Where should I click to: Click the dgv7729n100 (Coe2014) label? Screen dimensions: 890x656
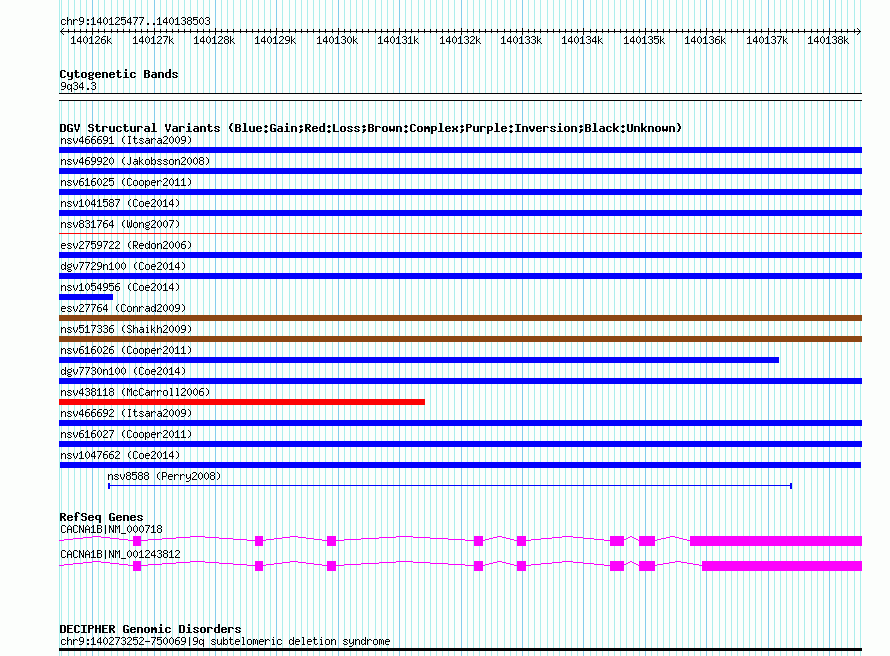pos(123,266)
